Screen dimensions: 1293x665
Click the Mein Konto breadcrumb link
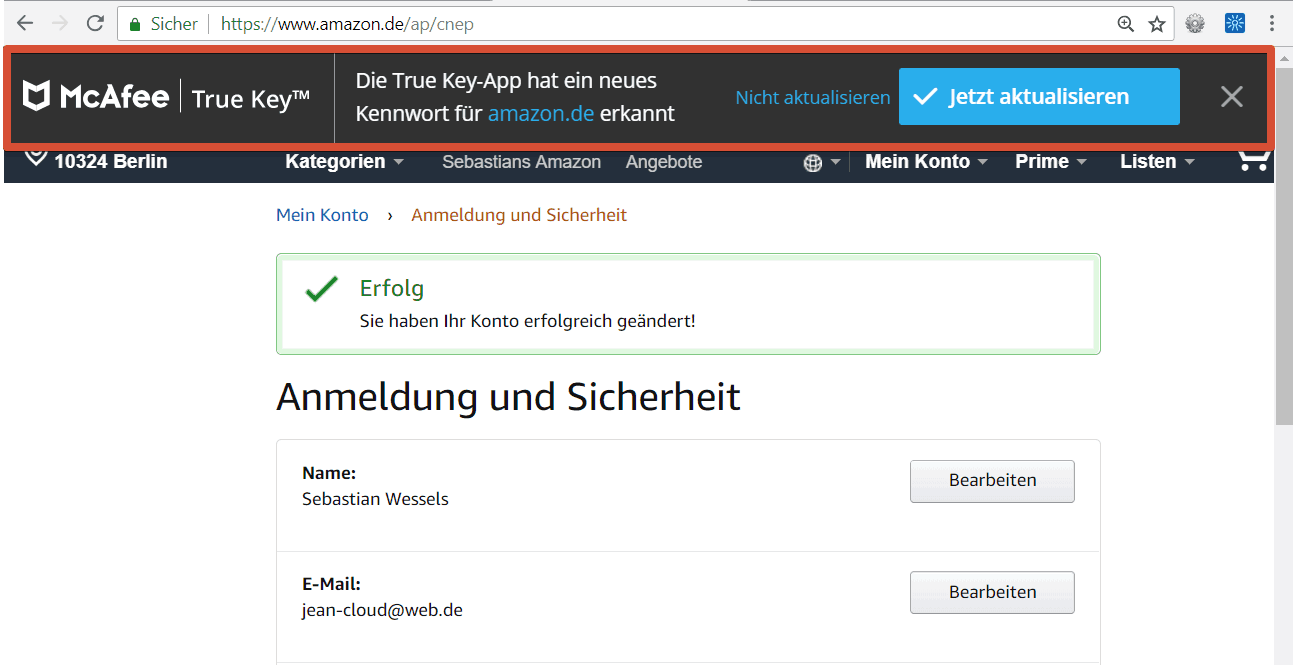click(x=322, y=215)
